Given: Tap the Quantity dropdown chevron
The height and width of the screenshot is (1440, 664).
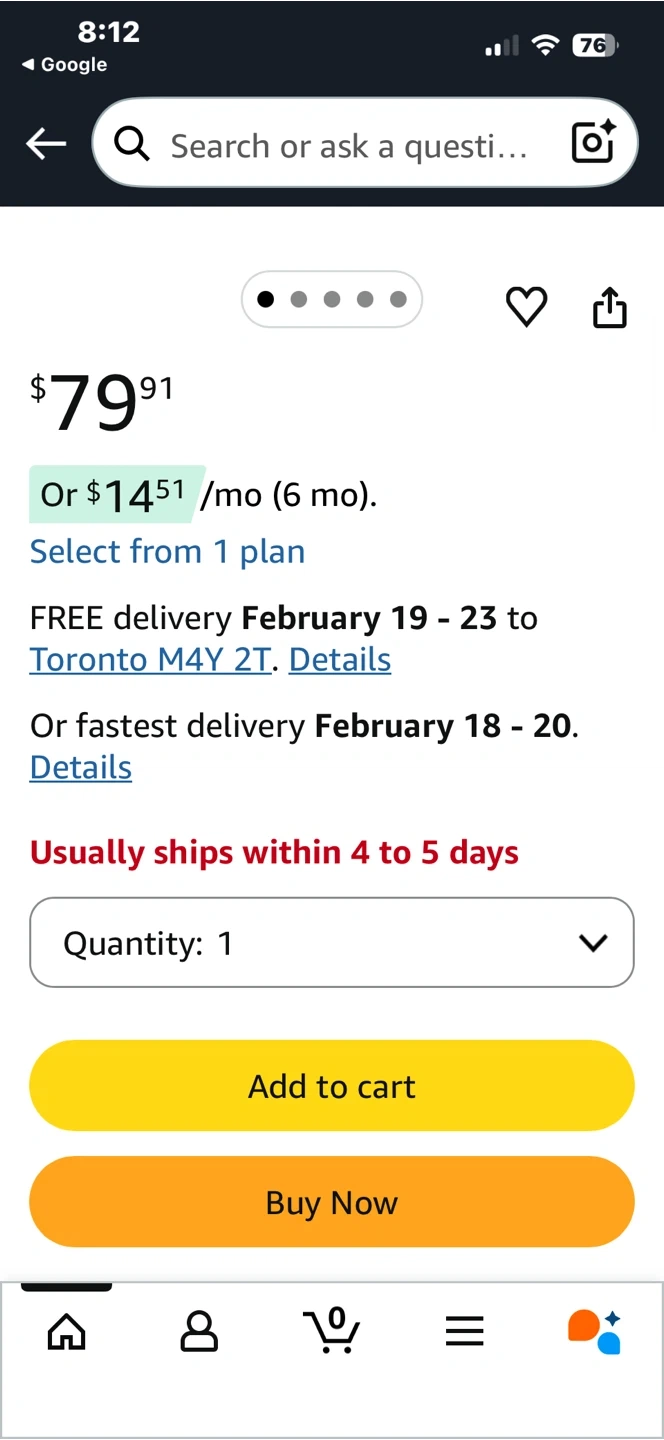Looking at the screenshot, I should [x=593, y=943].
